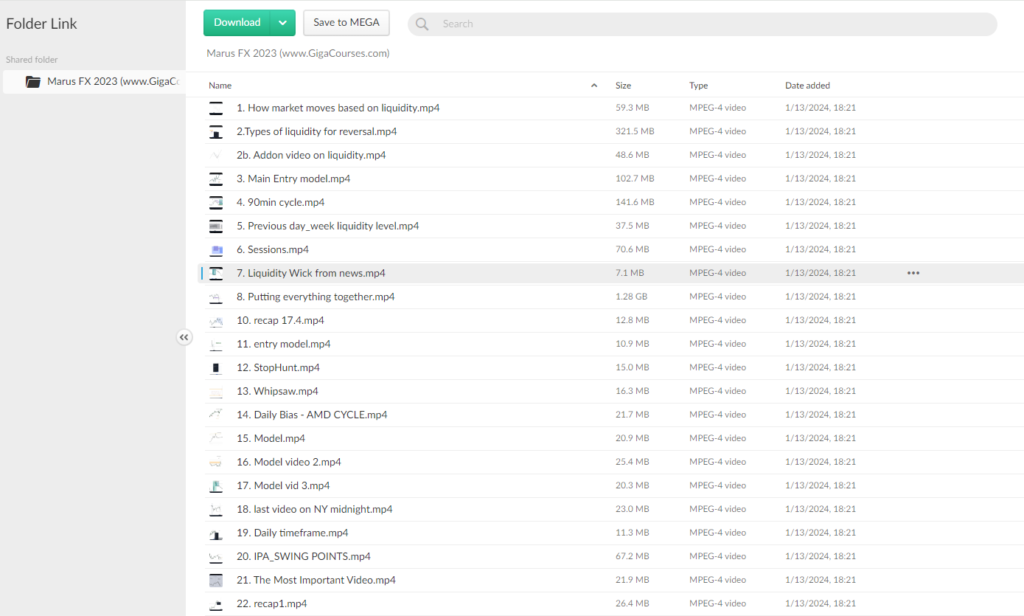
Task: Sort files by Type column header
Action: (698, 86)
